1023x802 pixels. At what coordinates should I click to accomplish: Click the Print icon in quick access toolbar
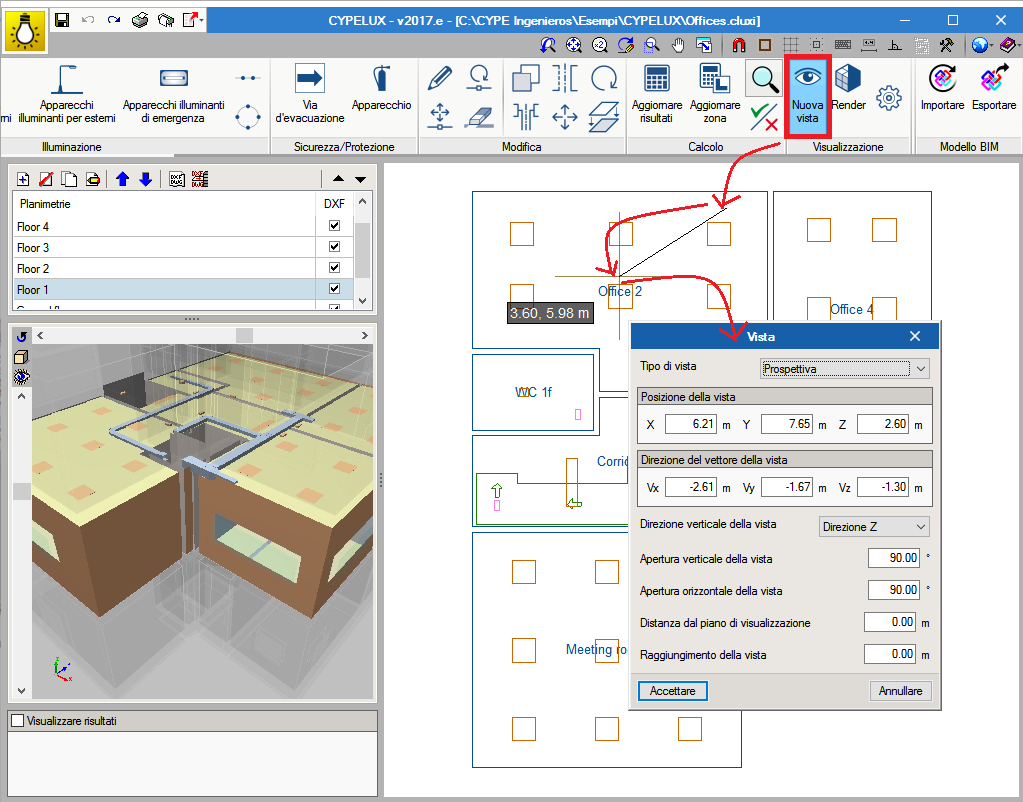pos(140,20)
